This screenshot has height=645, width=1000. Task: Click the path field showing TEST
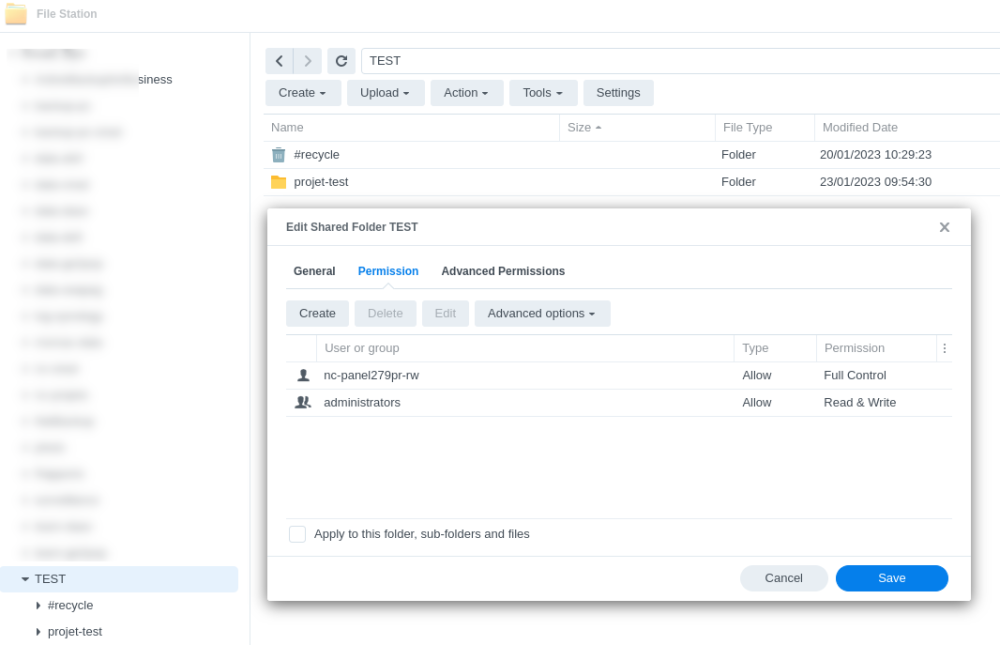(x=680, y=61)
